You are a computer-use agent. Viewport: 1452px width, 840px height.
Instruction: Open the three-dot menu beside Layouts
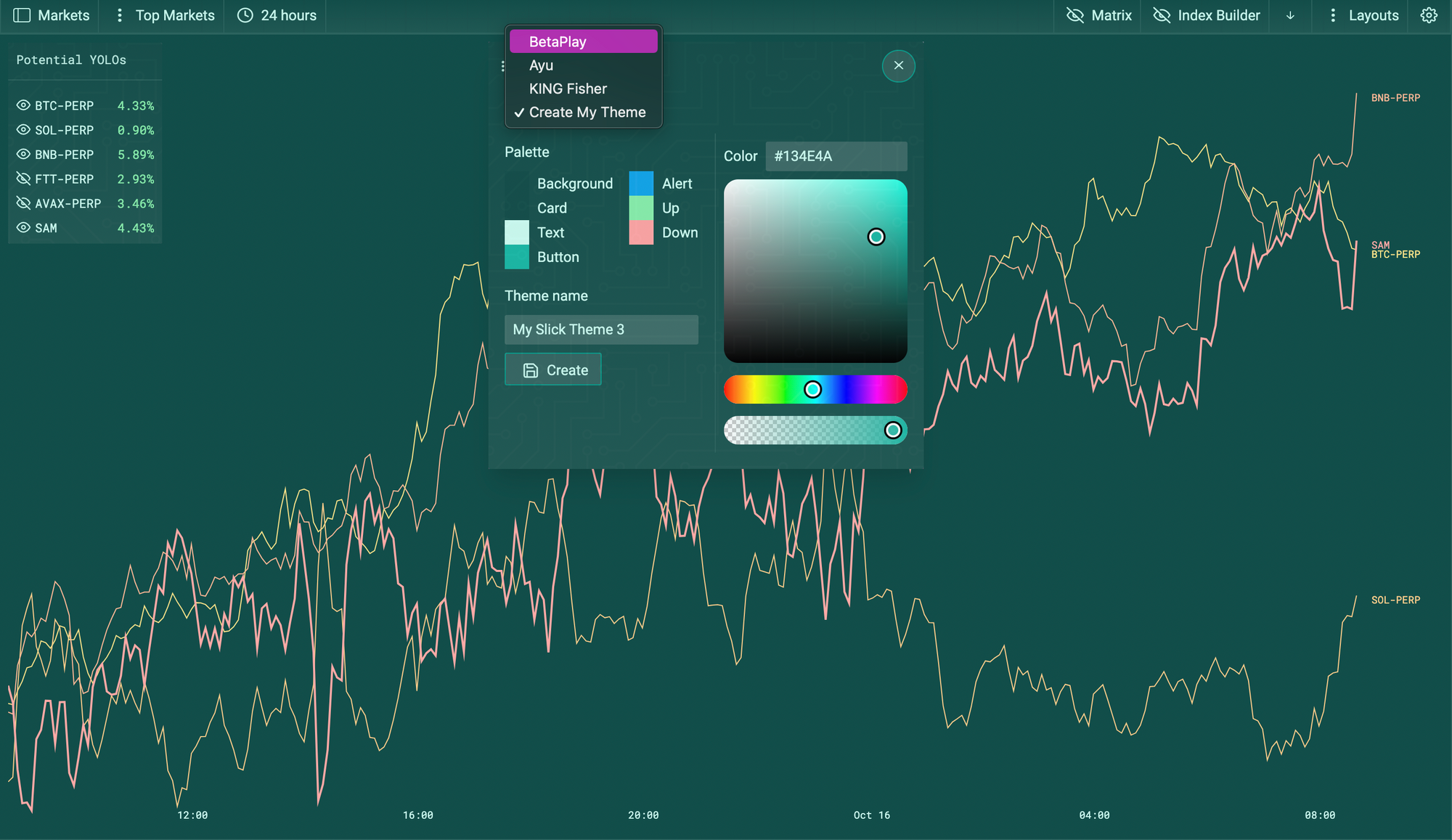point(1333,15)
